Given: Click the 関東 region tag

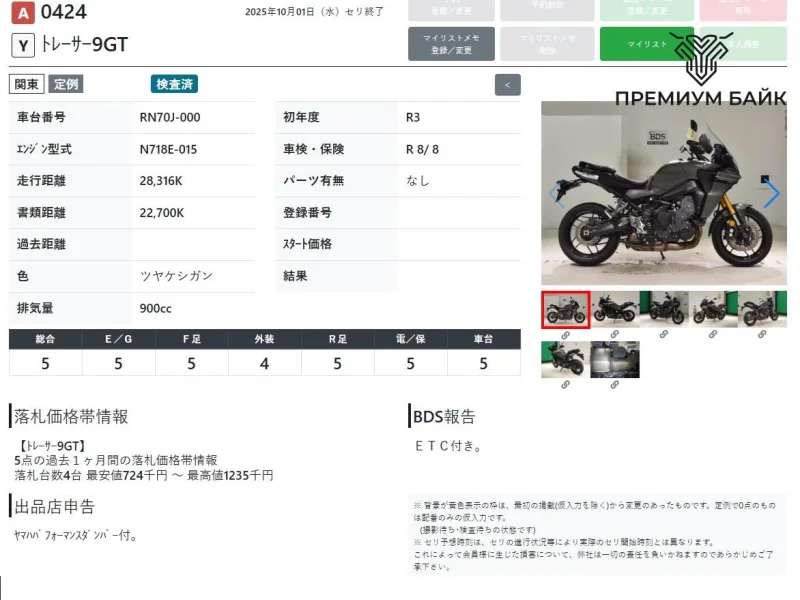Looking at the screenshot, I should coord(26,84).
